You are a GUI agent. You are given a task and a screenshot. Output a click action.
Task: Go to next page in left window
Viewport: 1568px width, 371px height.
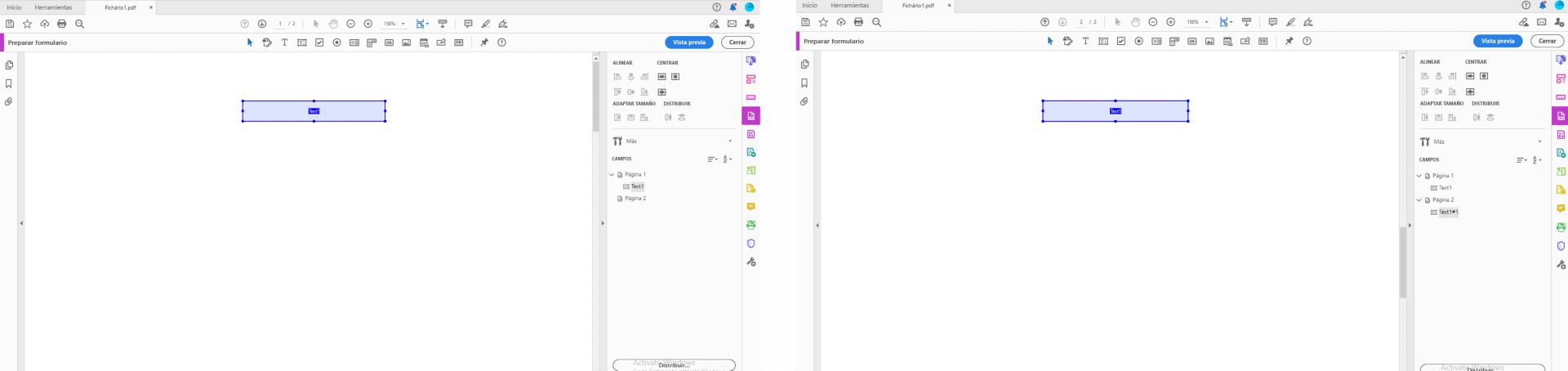261,24
